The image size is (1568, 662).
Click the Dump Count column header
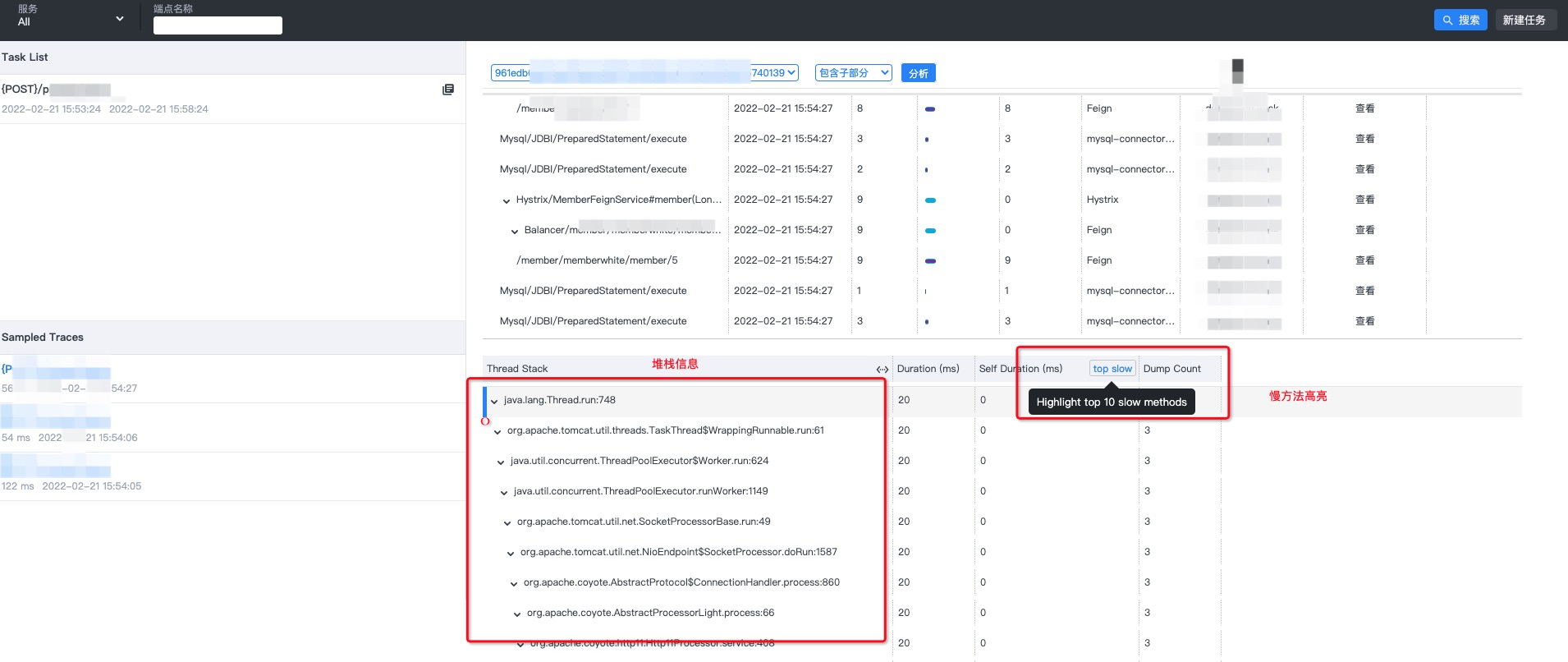1171,369
